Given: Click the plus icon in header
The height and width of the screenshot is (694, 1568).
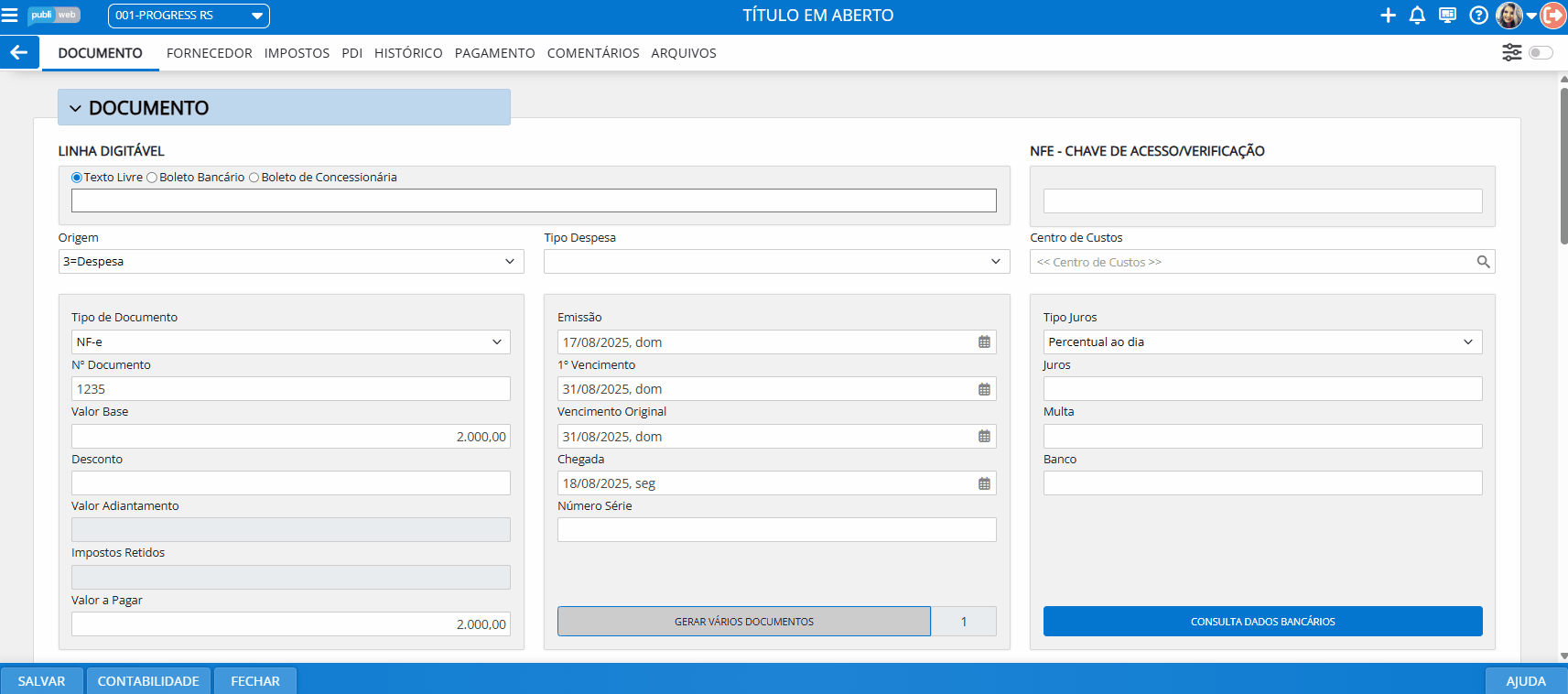Looking at the screenshot, I should tap(1388, 16).
